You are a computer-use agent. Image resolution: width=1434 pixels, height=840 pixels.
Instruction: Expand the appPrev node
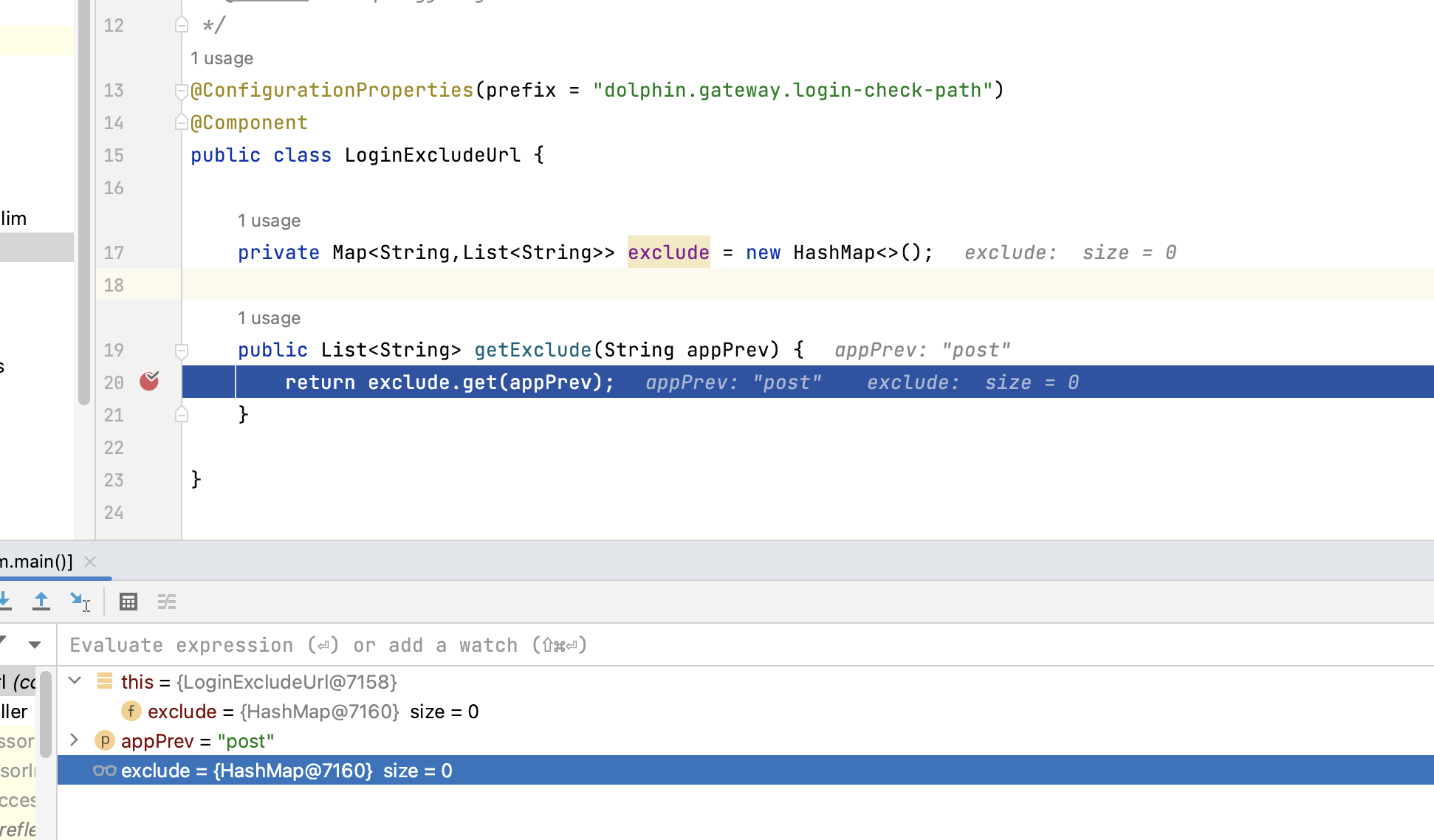[x=74, y=740]
